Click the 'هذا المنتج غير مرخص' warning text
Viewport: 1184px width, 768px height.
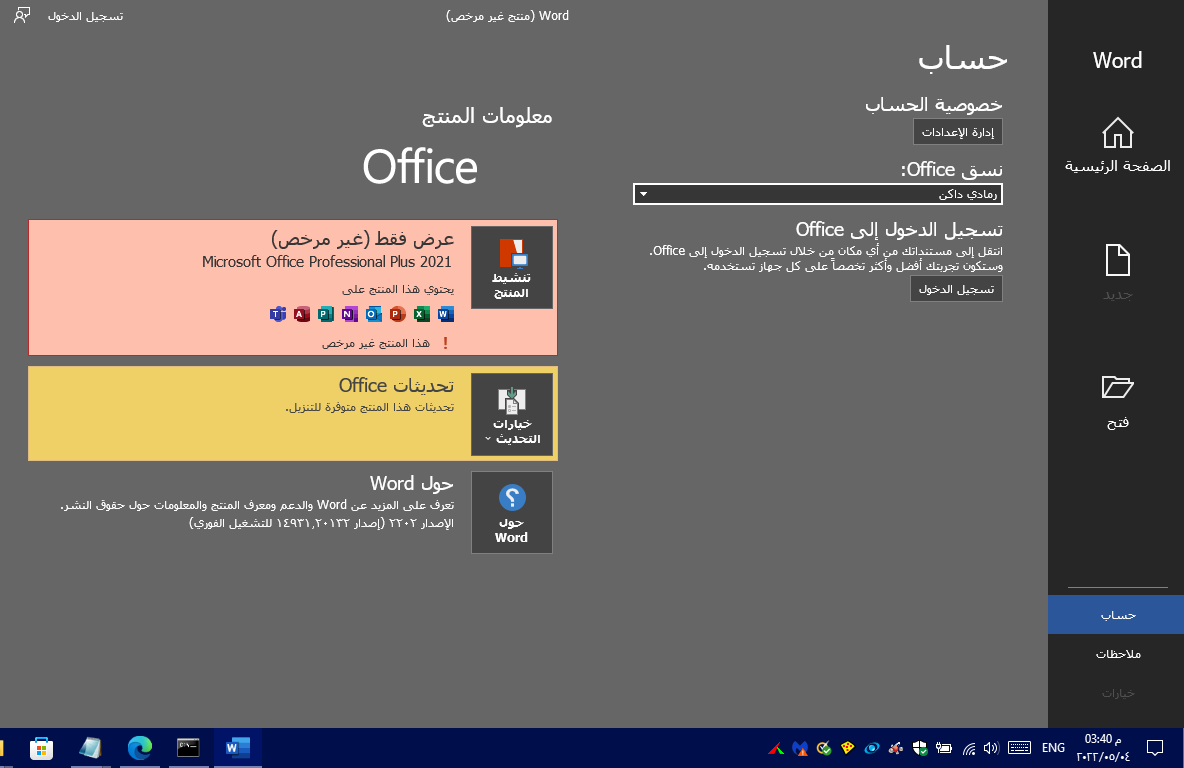[376, 344]
